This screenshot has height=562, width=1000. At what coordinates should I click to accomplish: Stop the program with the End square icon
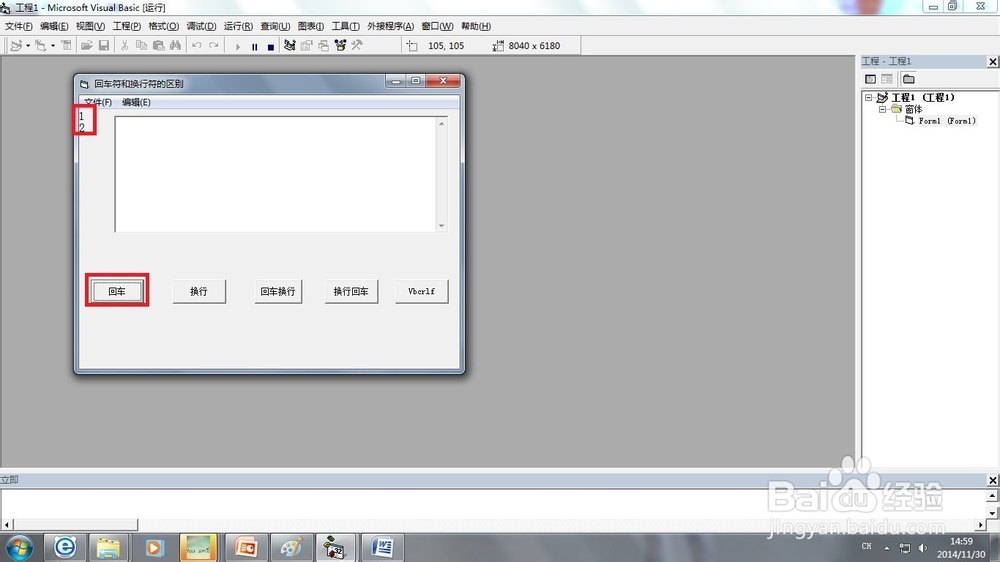pos(271,47)
